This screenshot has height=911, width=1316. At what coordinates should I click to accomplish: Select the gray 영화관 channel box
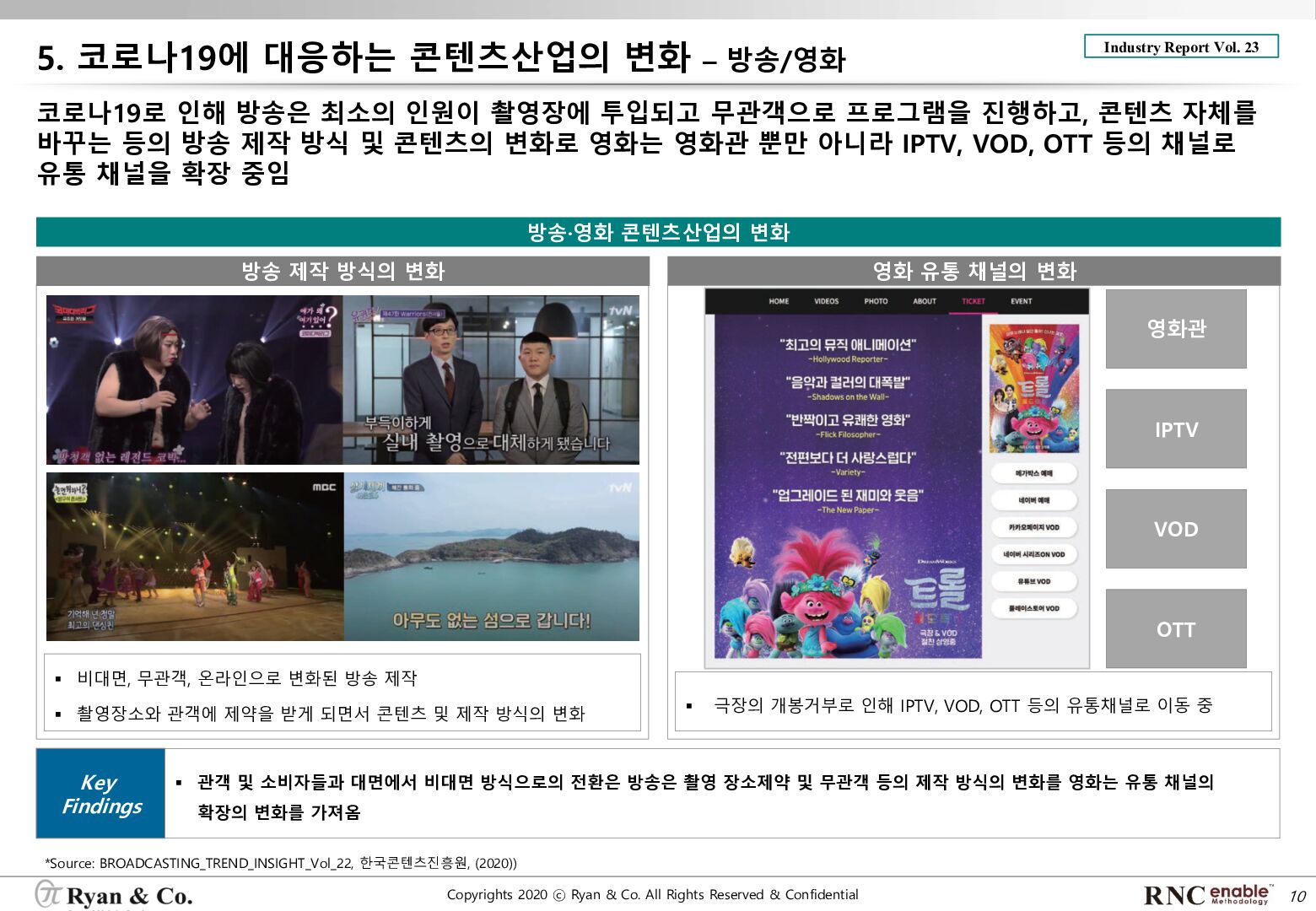coord(1176,329)
